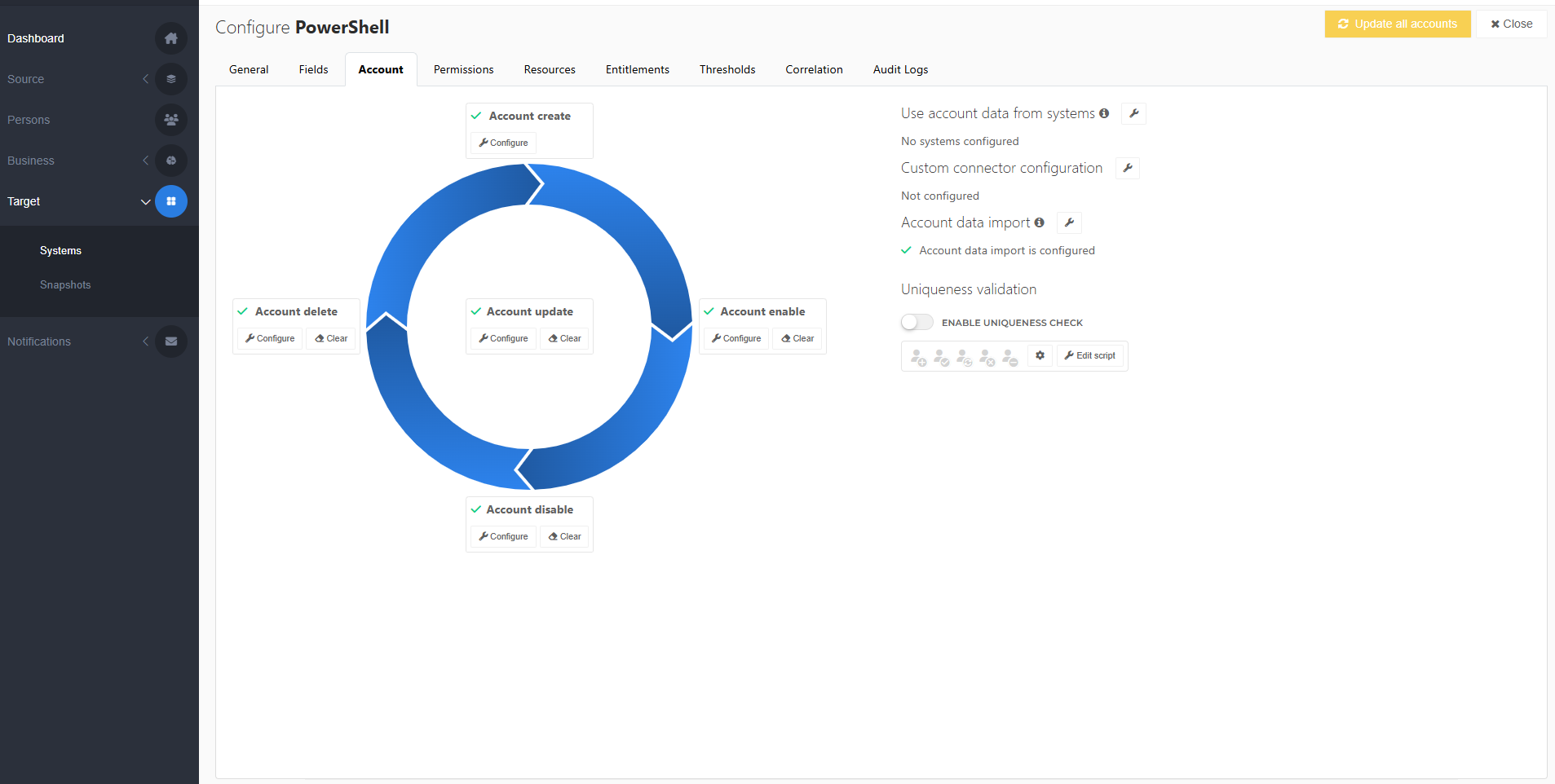Click the Persons sidebar label
This screenshot has height=784, width=1555.
click(x=29, y=120)
